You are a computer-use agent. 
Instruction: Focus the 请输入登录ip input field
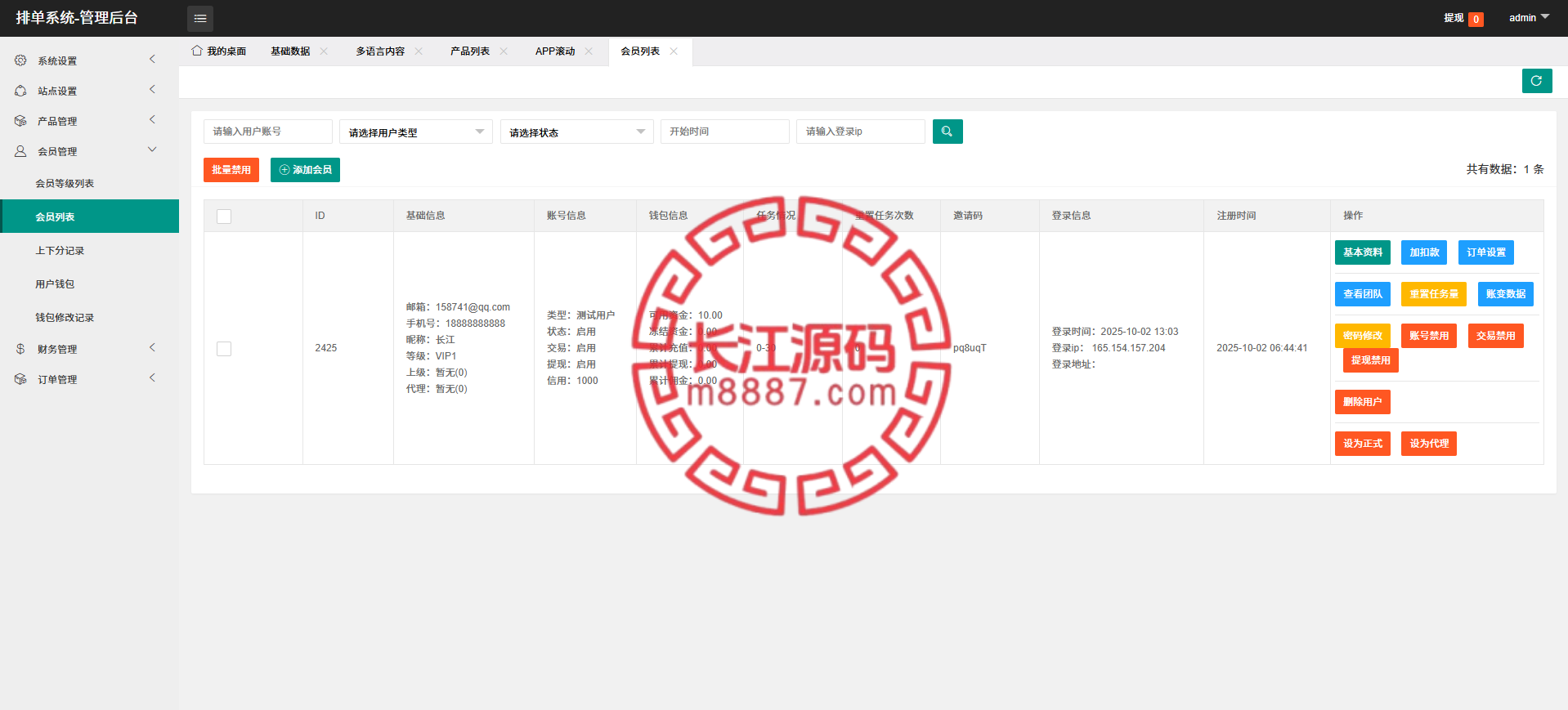[x=861, y=132]
